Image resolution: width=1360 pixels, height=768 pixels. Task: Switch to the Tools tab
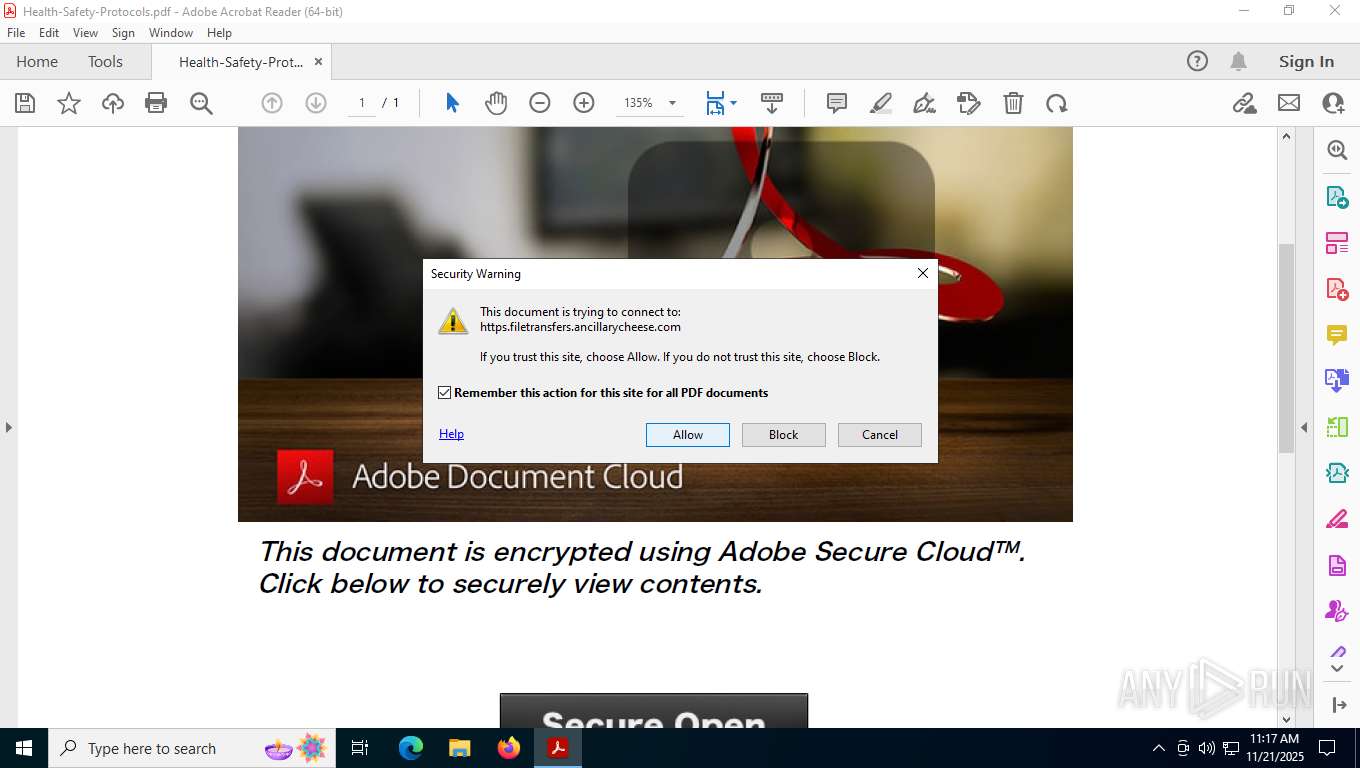(x=105, y=61)
